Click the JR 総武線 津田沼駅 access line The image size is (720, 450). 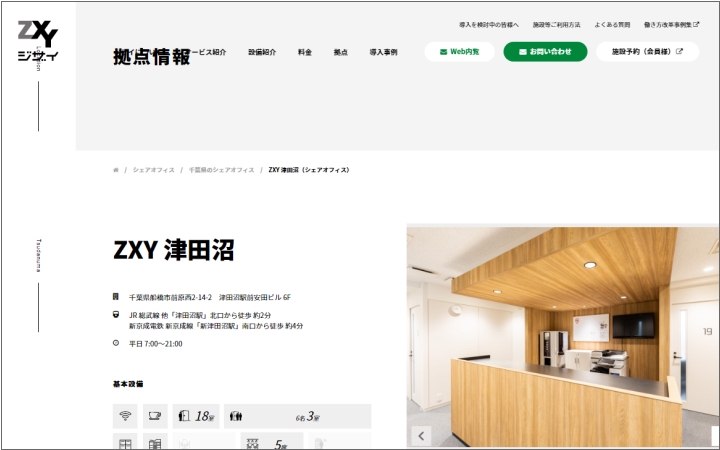tap(200, 315)
